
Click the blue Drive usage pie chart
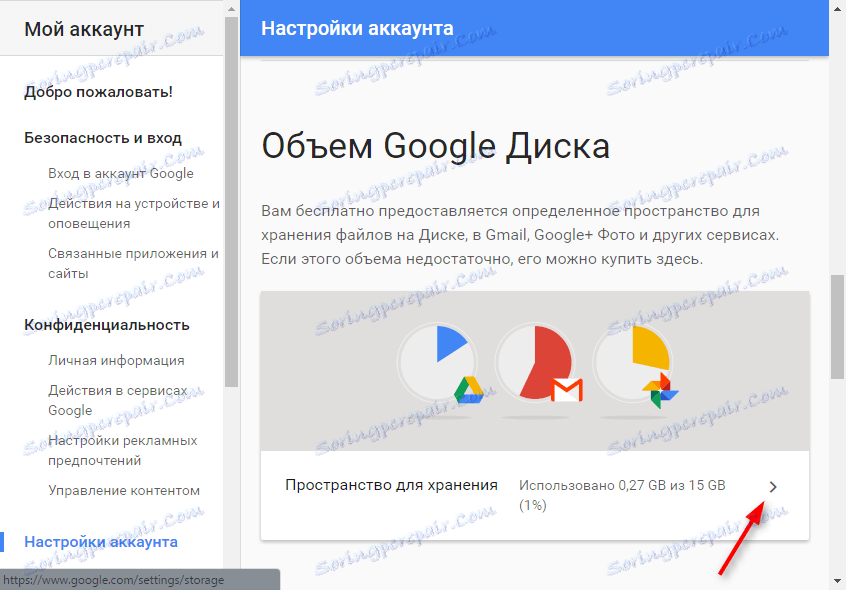438,362
